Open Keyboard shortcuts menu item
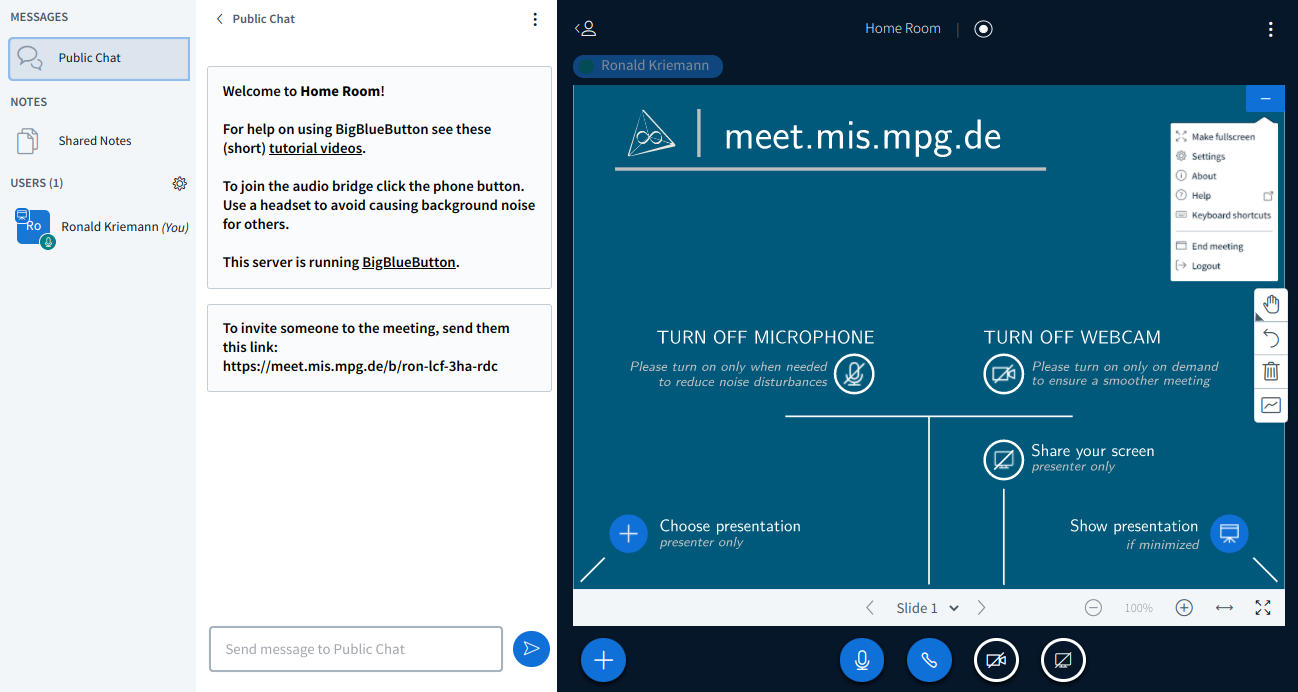This screenshot has height=692, width=1298. click(1223, 215)
